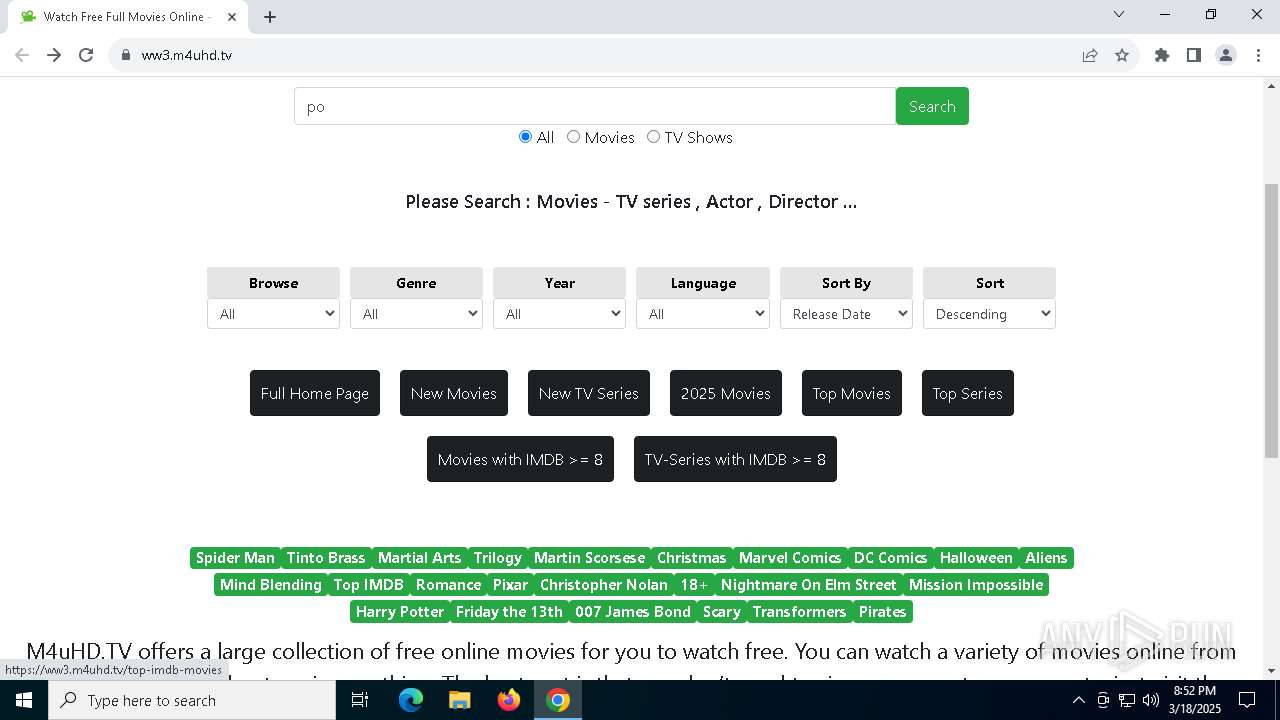Reload the page with the refresh icon
Viewport: 1280px width, 720px height.
pos(86,55)
